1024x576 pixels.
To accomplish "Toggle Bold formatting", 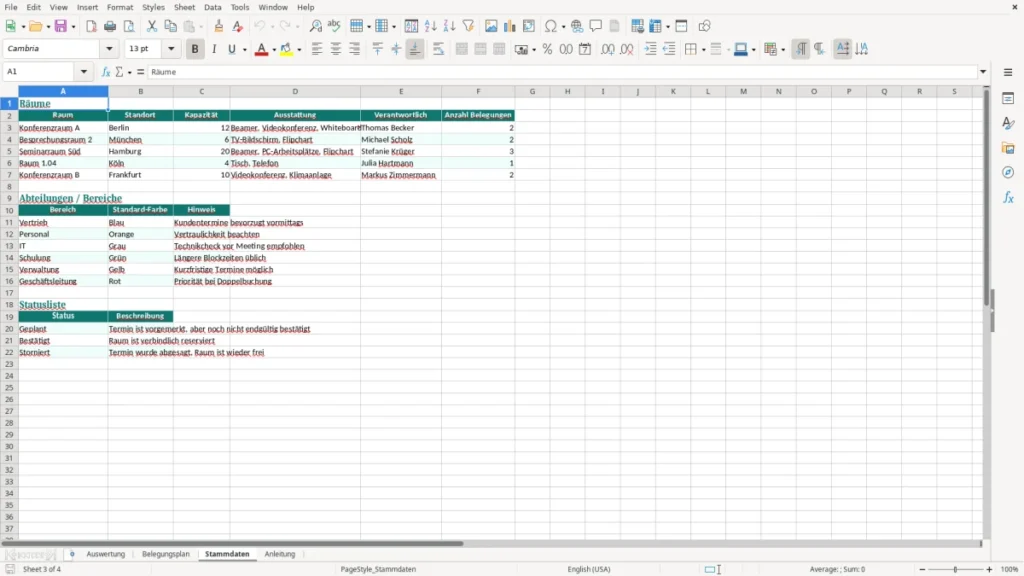I will (x=195, y=49).
